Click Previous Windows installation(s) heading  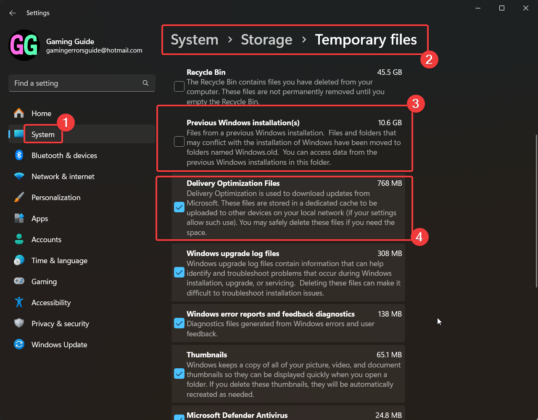[x=243, y=122]
